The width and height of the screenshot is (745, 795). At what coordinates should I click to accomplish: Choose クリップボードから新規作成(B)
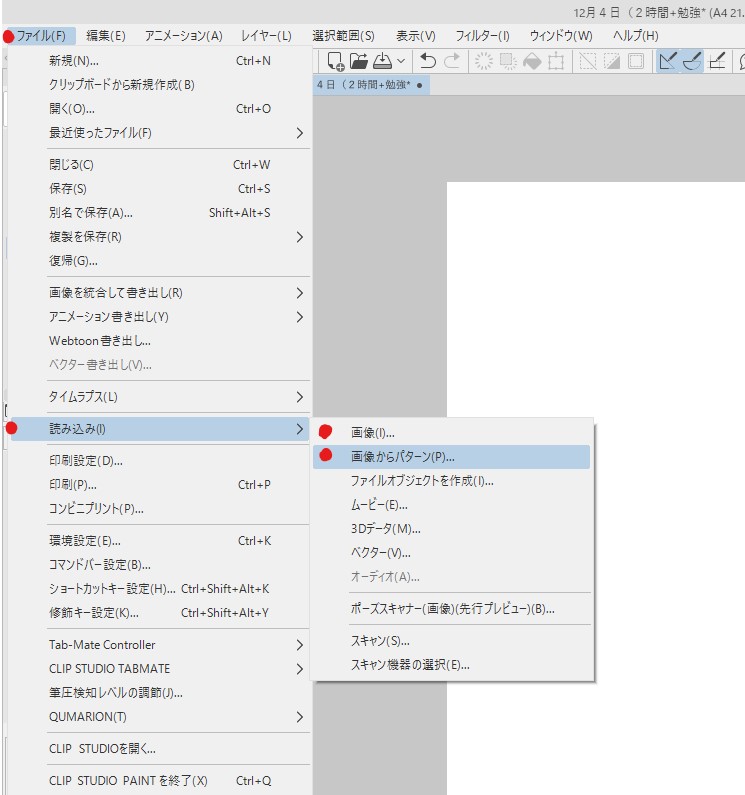point(160,85)
